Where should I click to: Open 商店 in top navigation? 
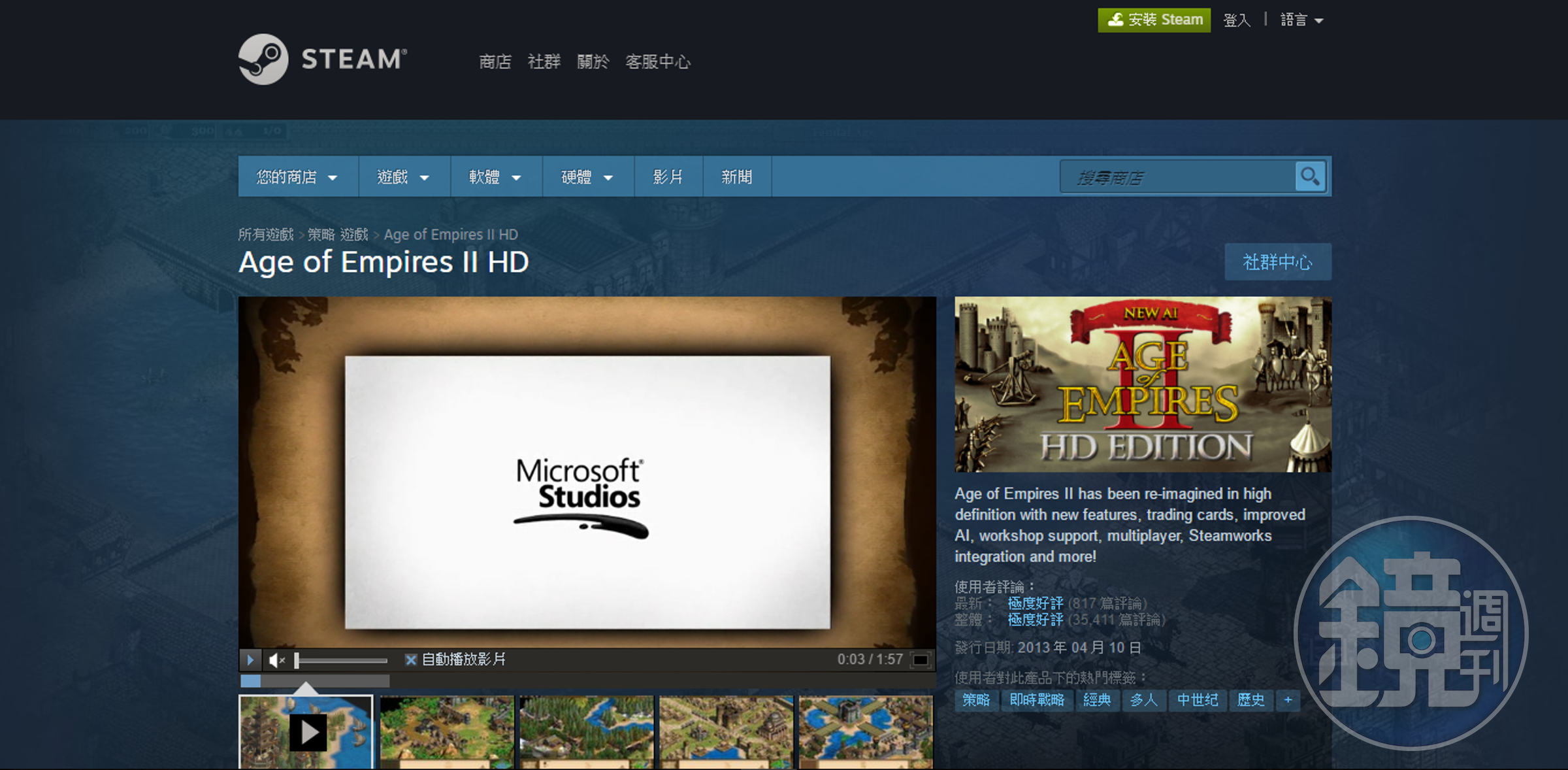coord(495,61)
